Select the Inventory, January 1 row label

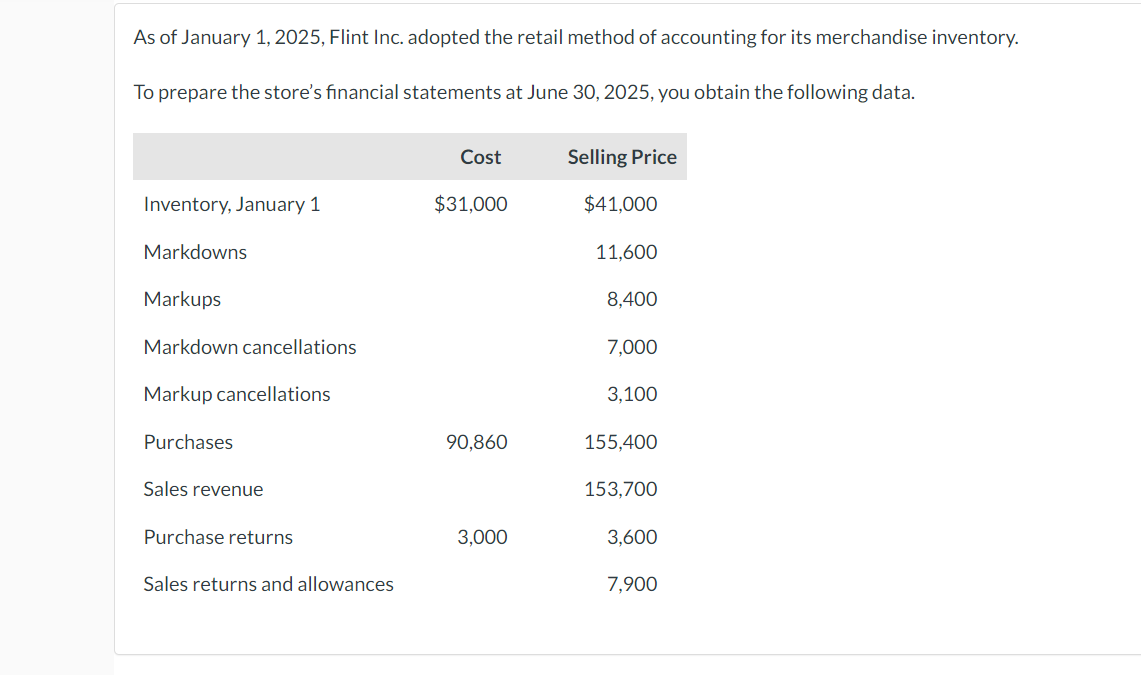231,204
